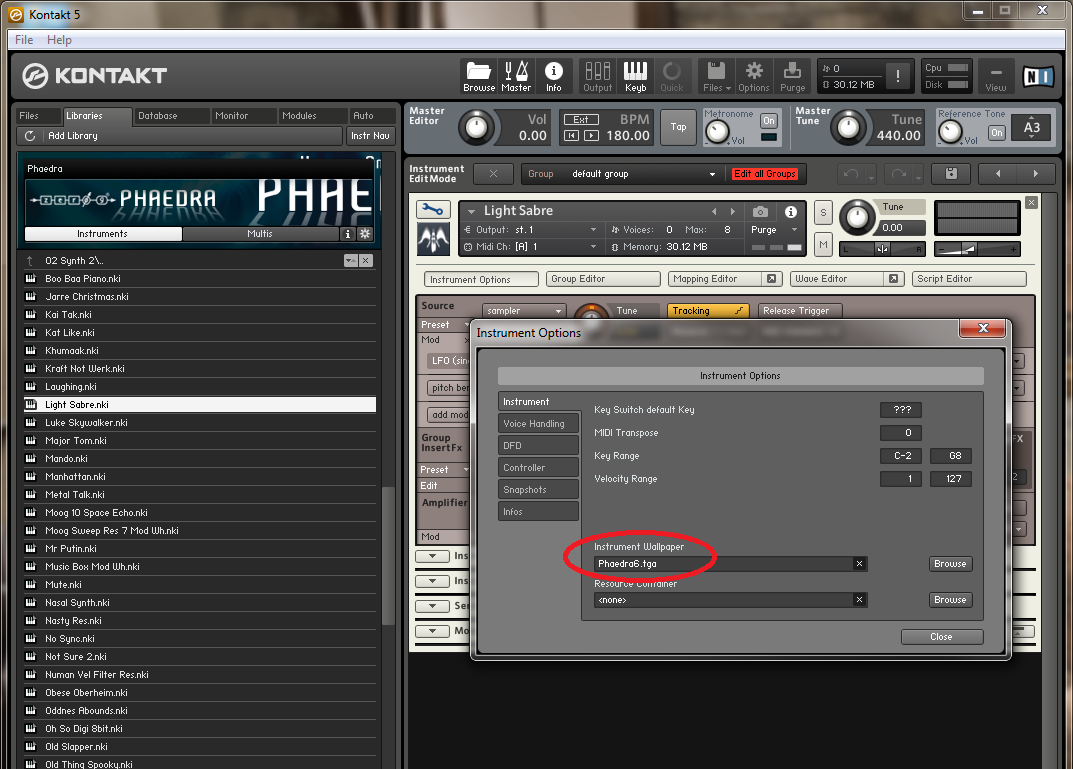
Task: Switch to the Database tab
Action: point(170,116)
